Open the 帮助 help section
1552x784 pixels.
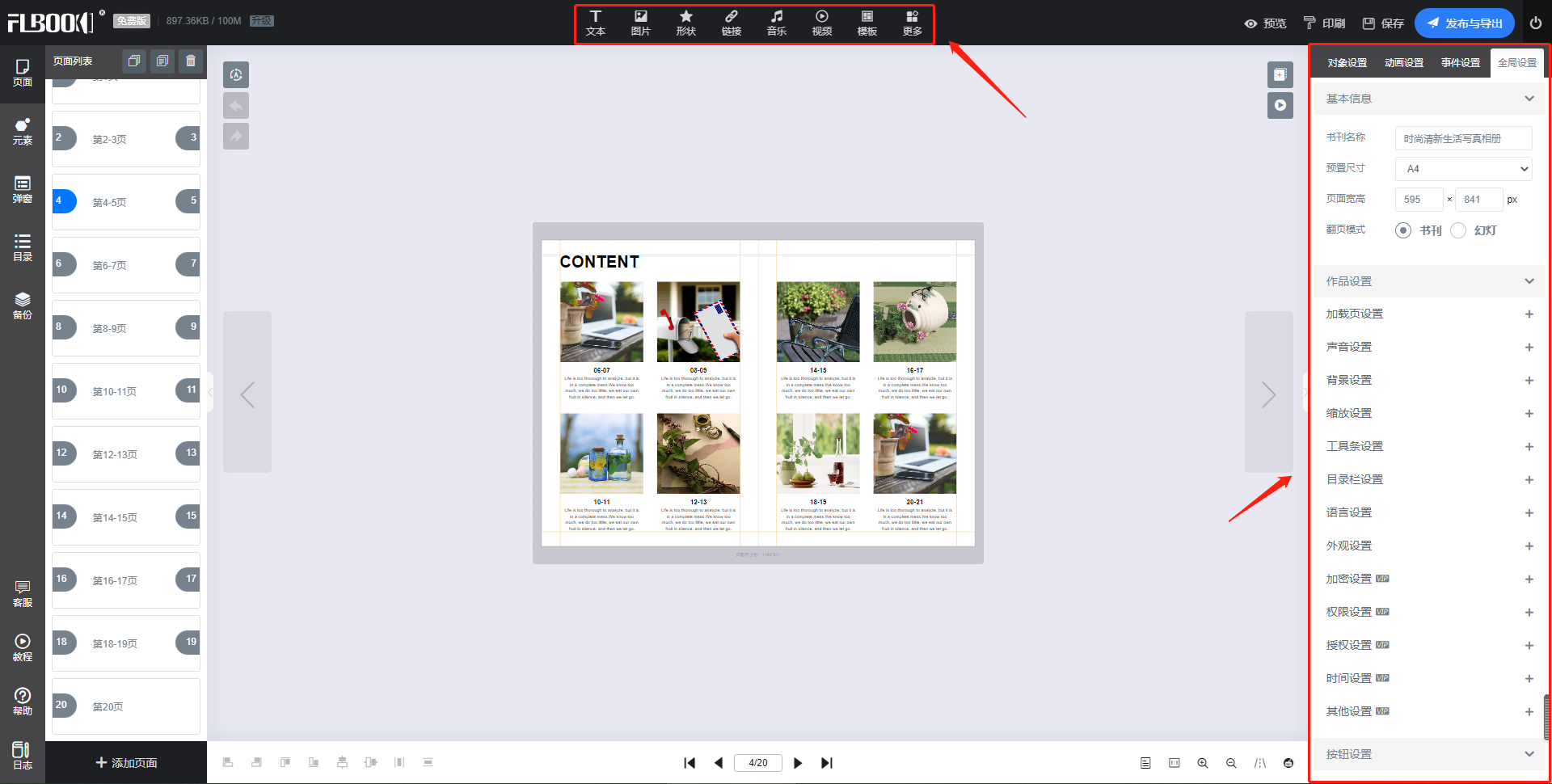[x=23, y=702]
